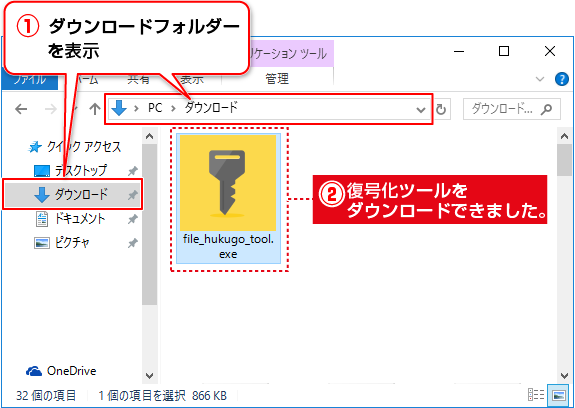The width and height of the screenshot is (575, 408).
Task: Open the ファイル menu tab
Action: tap(30, 80)
